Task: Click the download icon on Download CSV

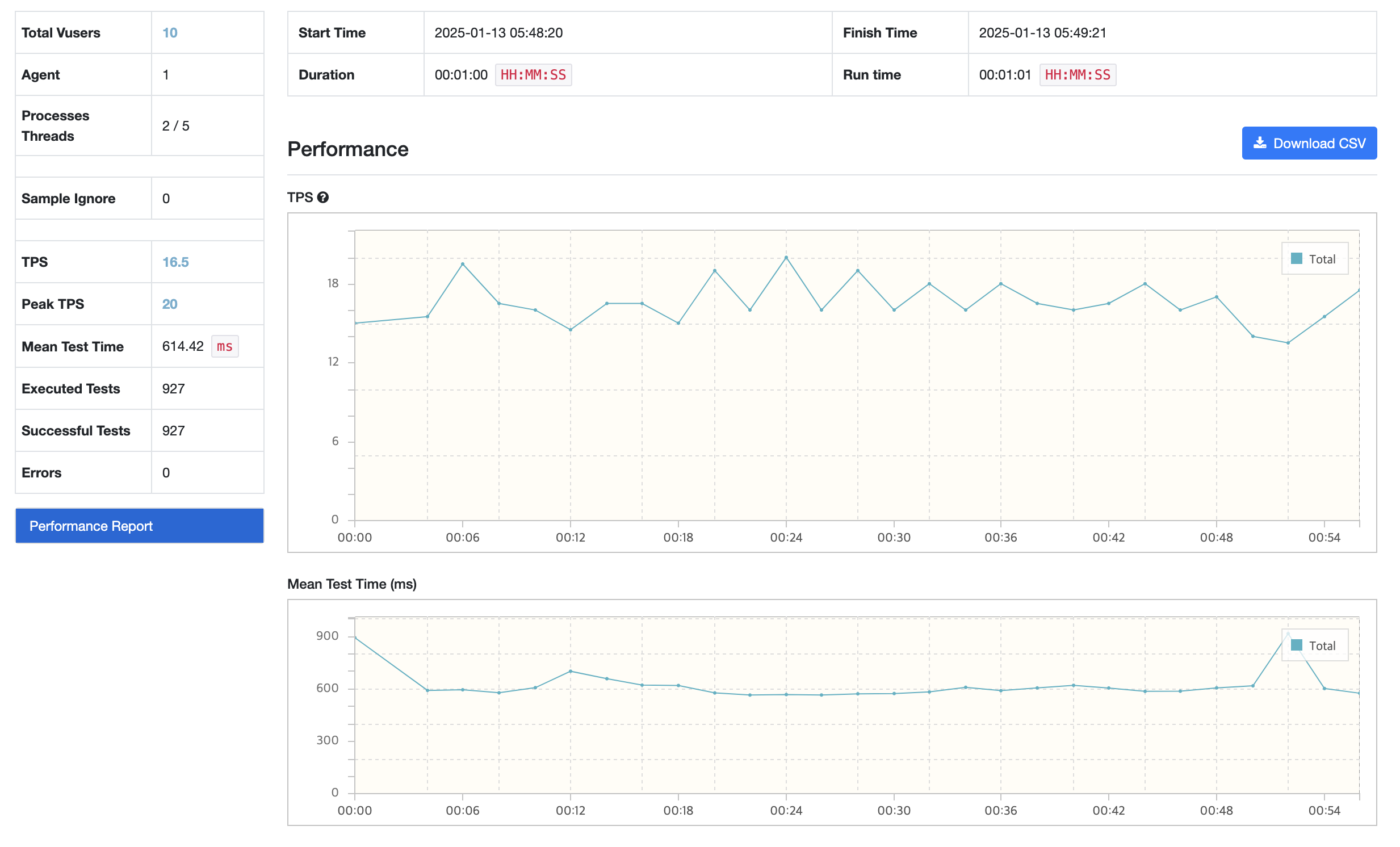Action: (1260, 143)
